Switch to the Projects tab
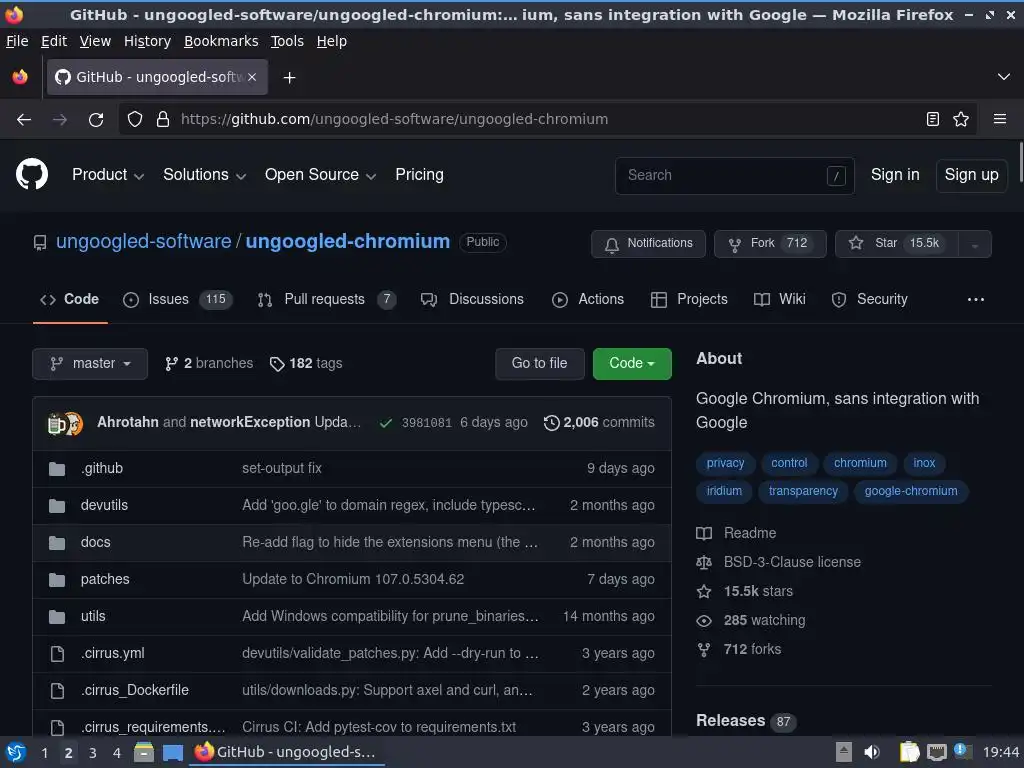Viewport: 1024px width, 768px height. (x=689, y=299)
